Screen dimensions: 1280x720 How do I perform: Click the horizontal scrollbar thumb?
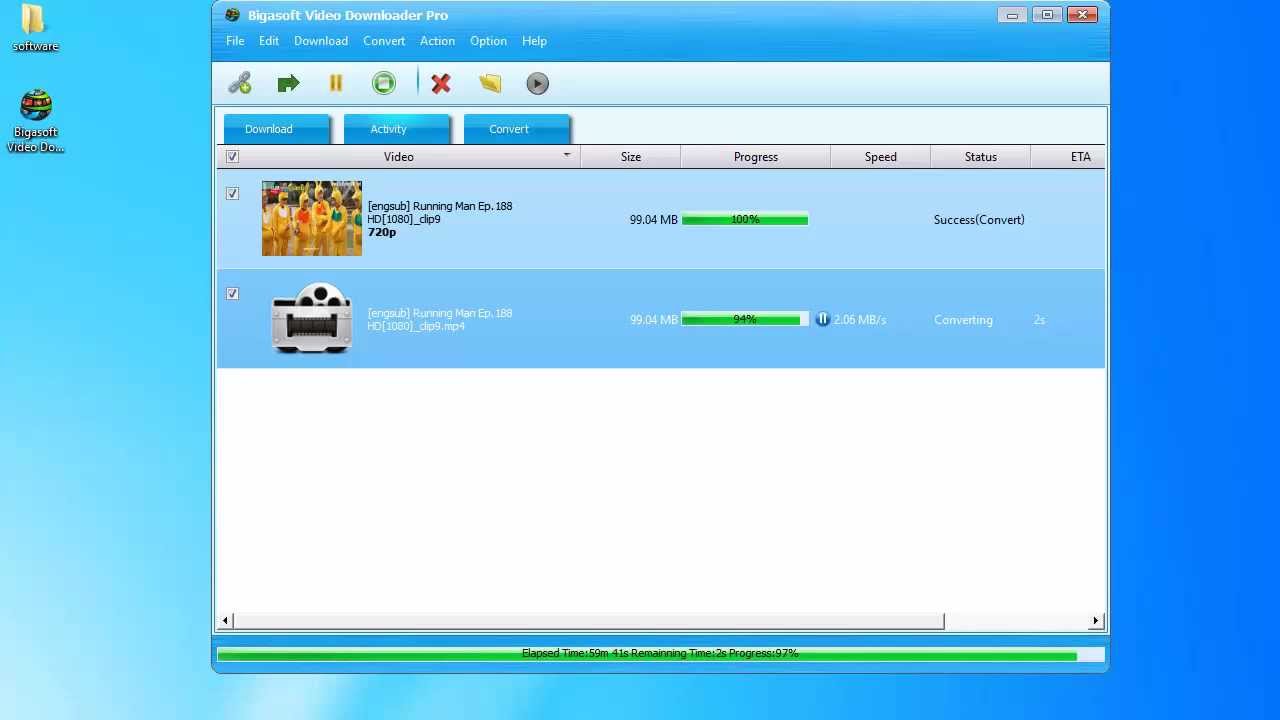[x=587, y=621]
